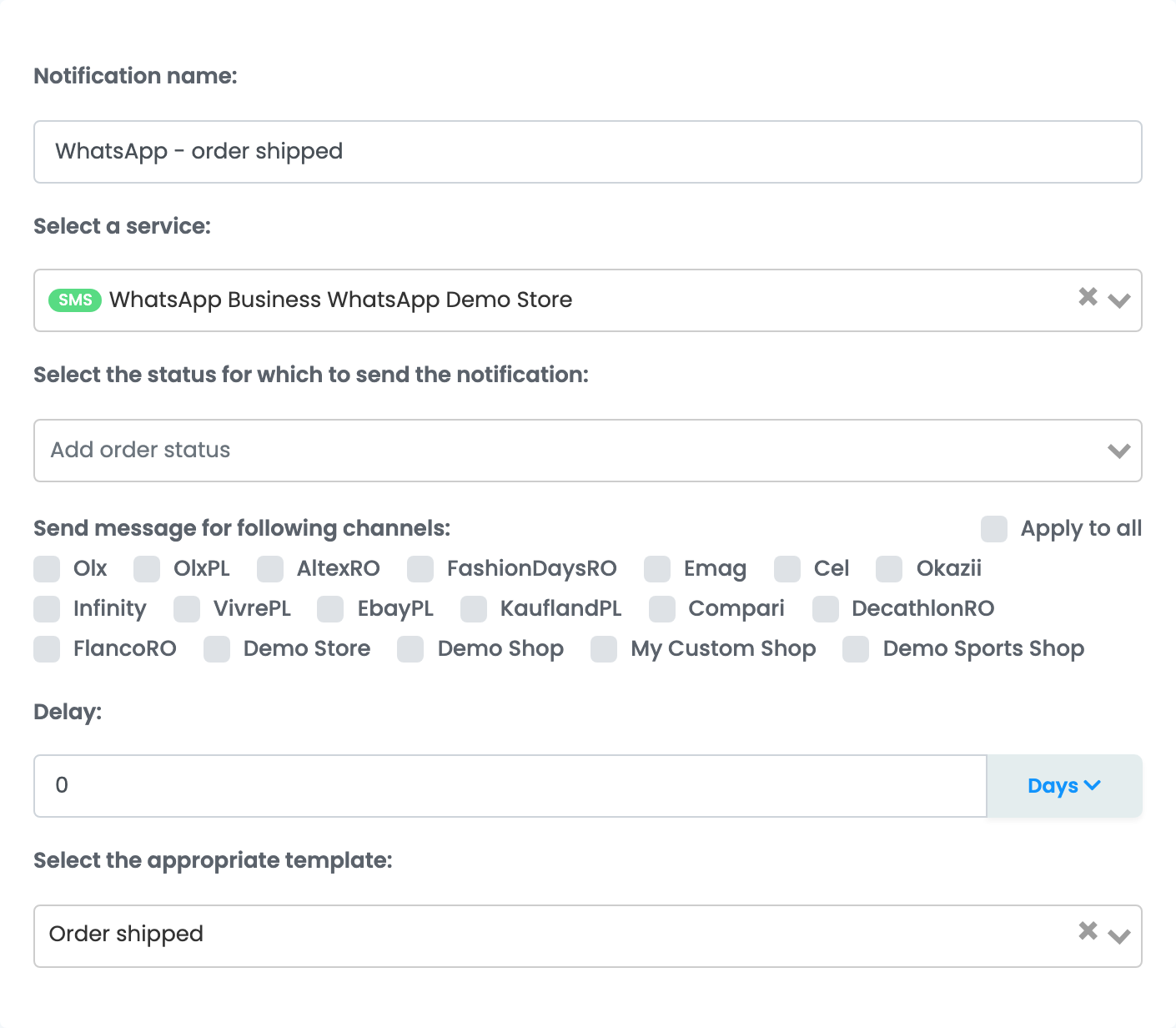Check the EbayPL channel checkbox
This screenshot has width=1176, height=1028.
[330, 609]
